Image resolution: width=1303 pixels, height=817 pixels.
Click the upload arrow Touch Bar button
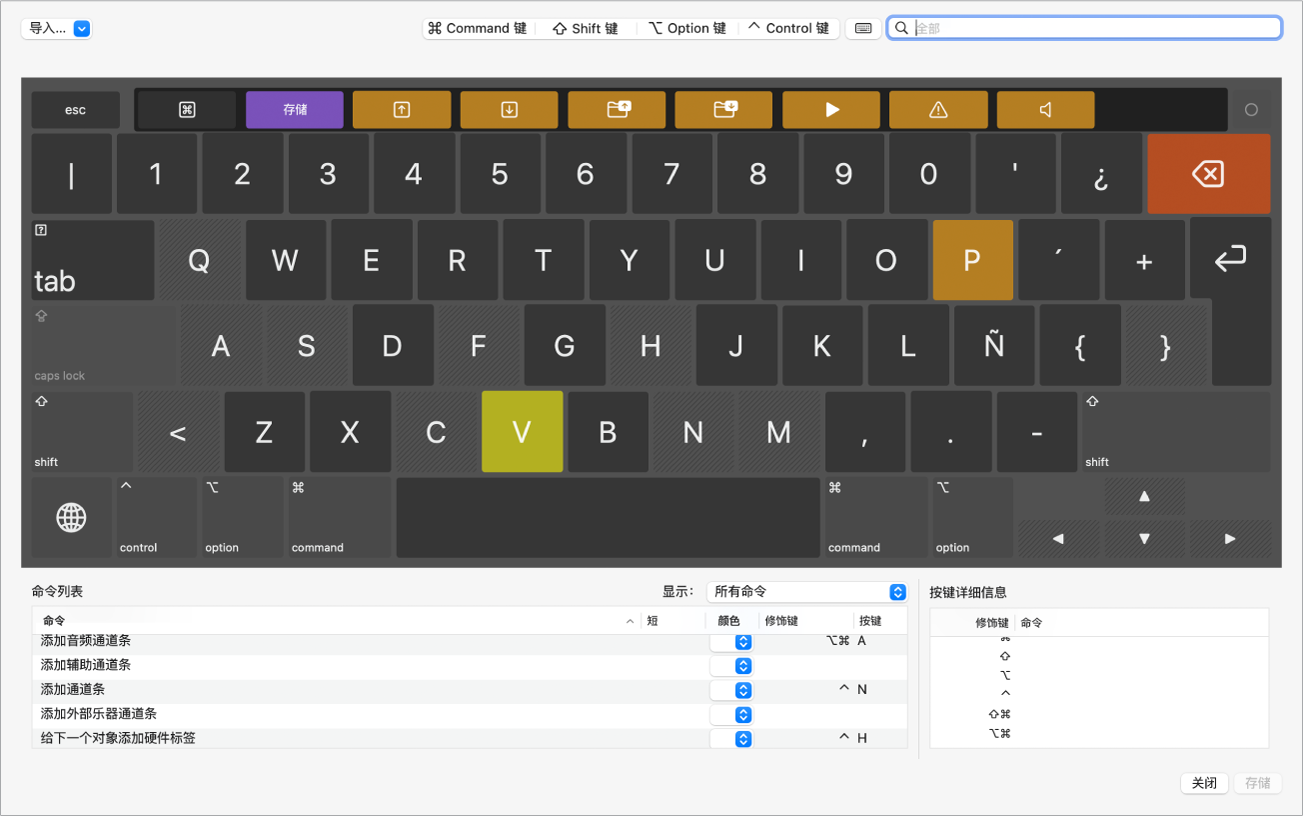click(402, 110)
